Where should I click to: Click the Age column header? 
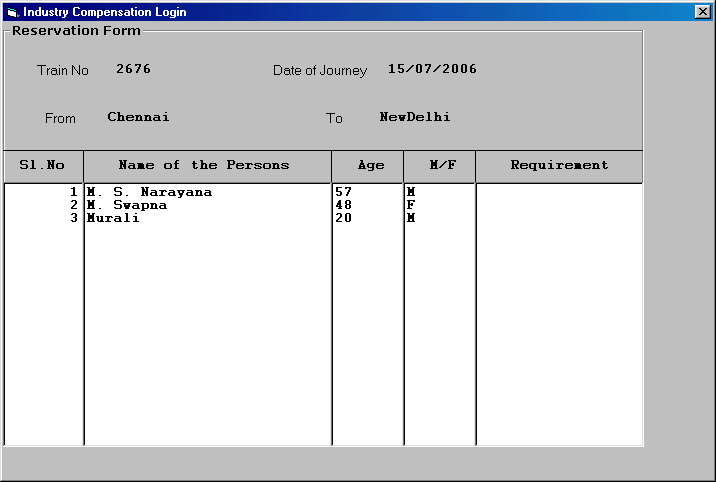pyautogui.click(x=368, y=167)
